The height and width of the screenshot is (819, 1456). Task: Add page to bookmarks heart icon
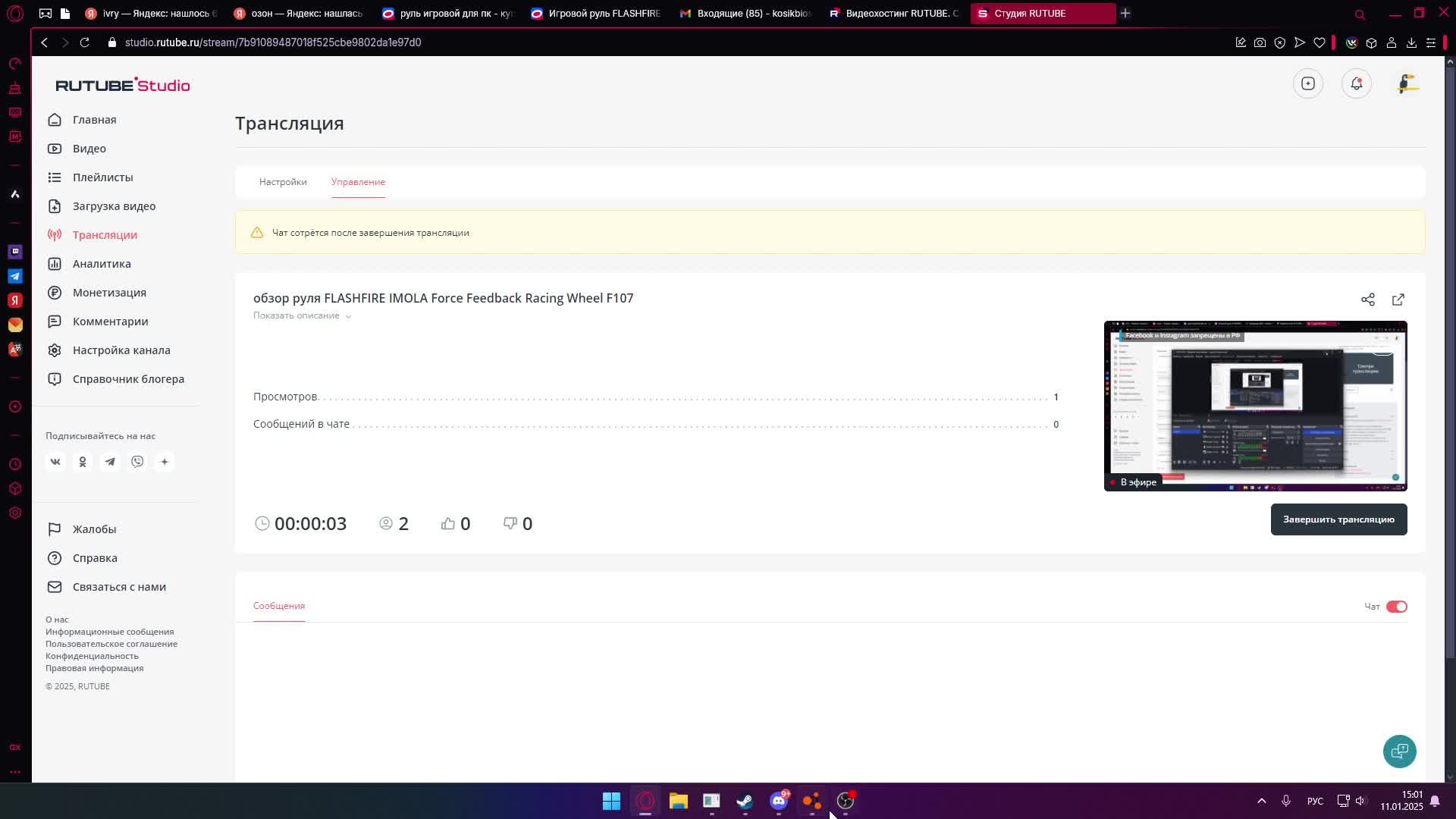click(1319, 42)
